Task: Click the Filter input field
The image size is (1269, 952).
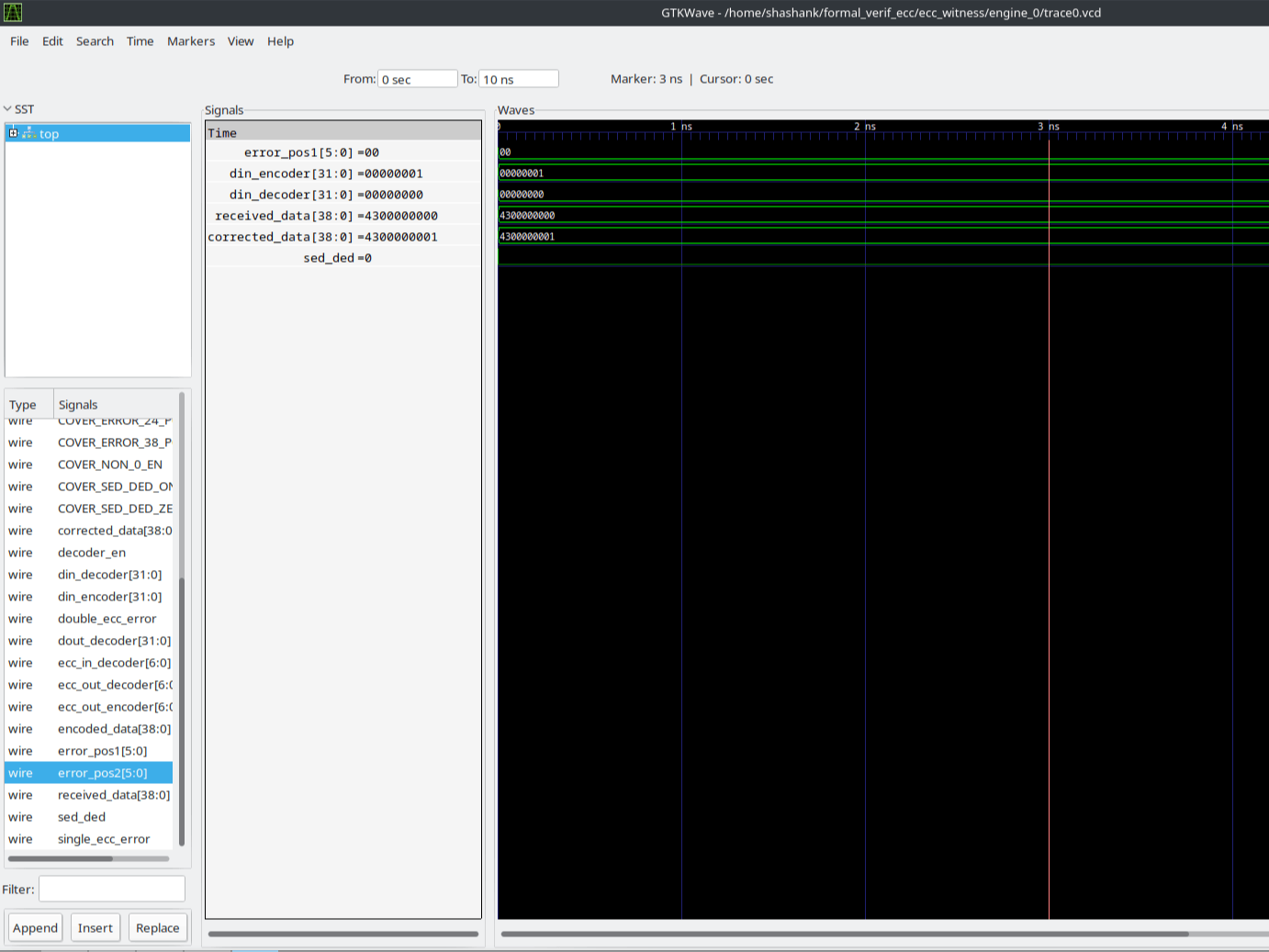Action: 111,888
